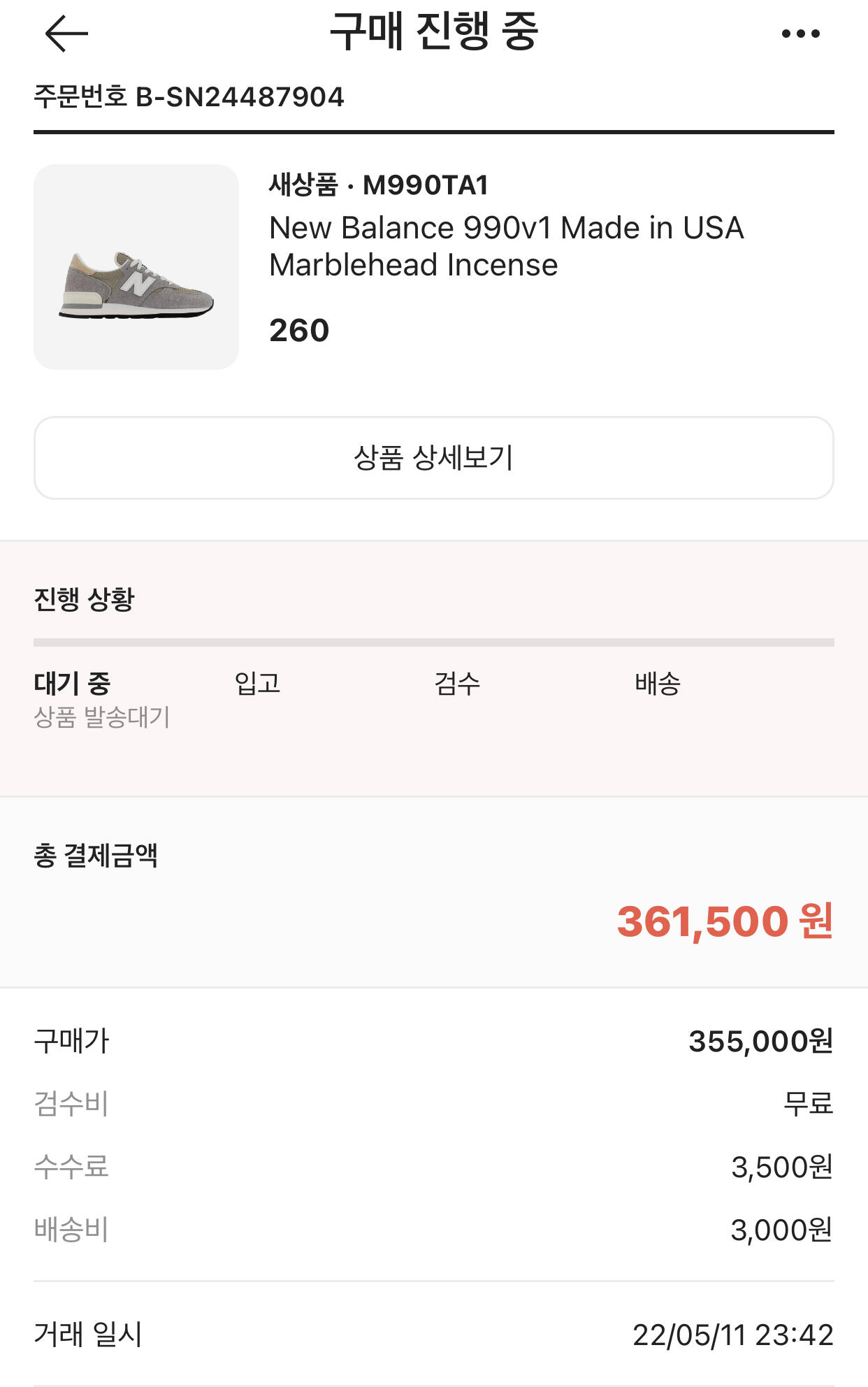This screenshot has width=868, height=1387.
Task: Tap the 구매가 355,000원 price value
Action: pos(760,1042)
